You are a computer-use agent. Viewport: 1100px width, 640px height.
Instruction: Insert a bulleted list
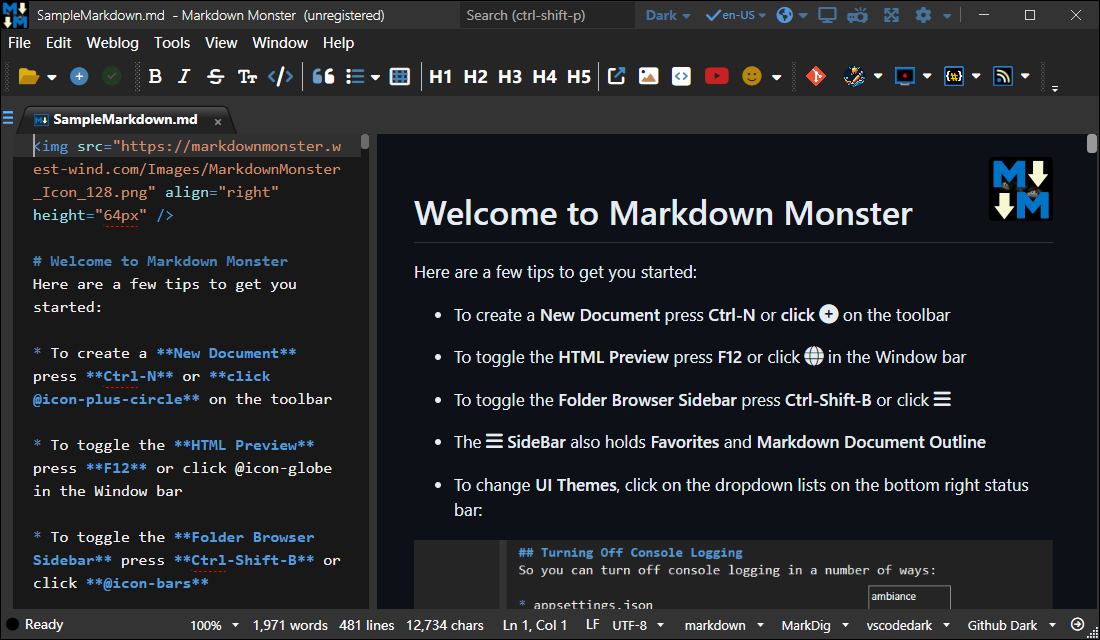point(355,76)
